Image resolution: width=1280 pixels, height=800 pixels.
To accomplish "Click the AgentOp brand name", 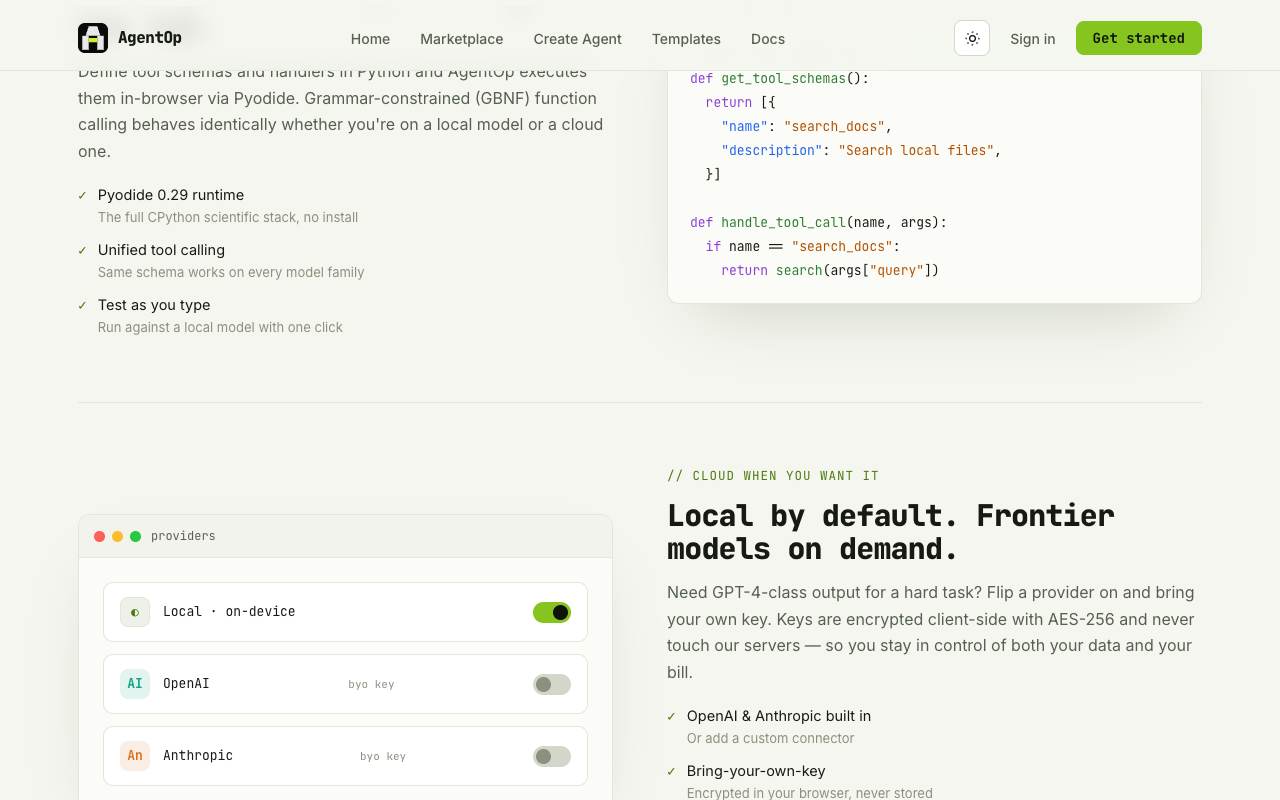I will (x=150, y=38).
